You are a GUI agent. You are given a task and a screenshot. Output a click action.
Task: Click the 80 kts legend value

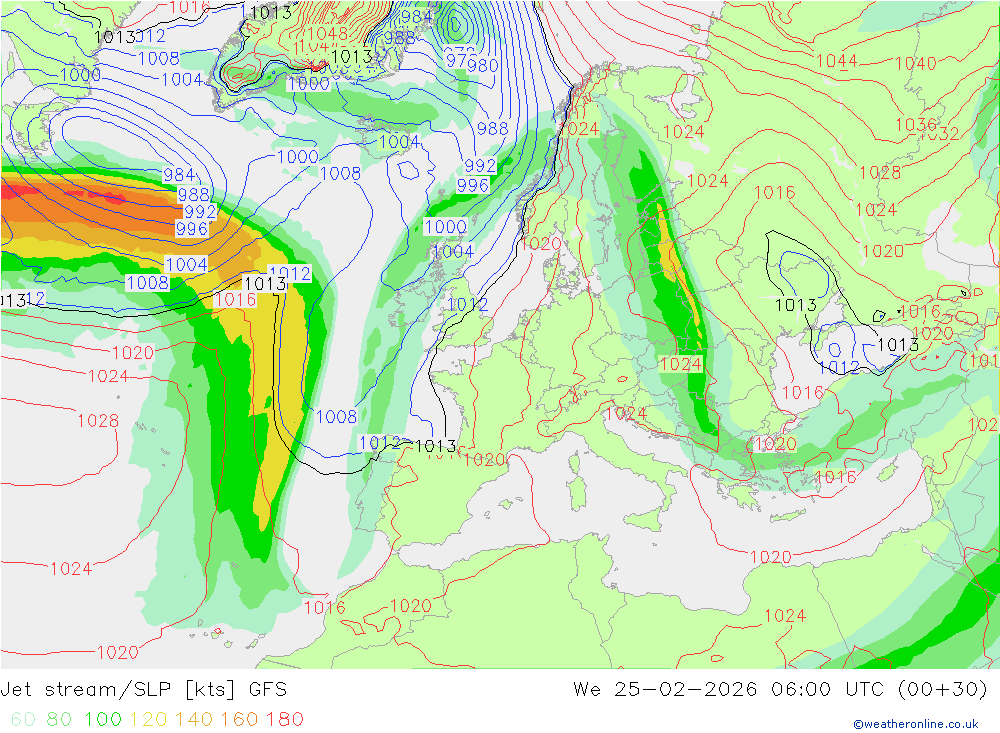coord(59,719)
